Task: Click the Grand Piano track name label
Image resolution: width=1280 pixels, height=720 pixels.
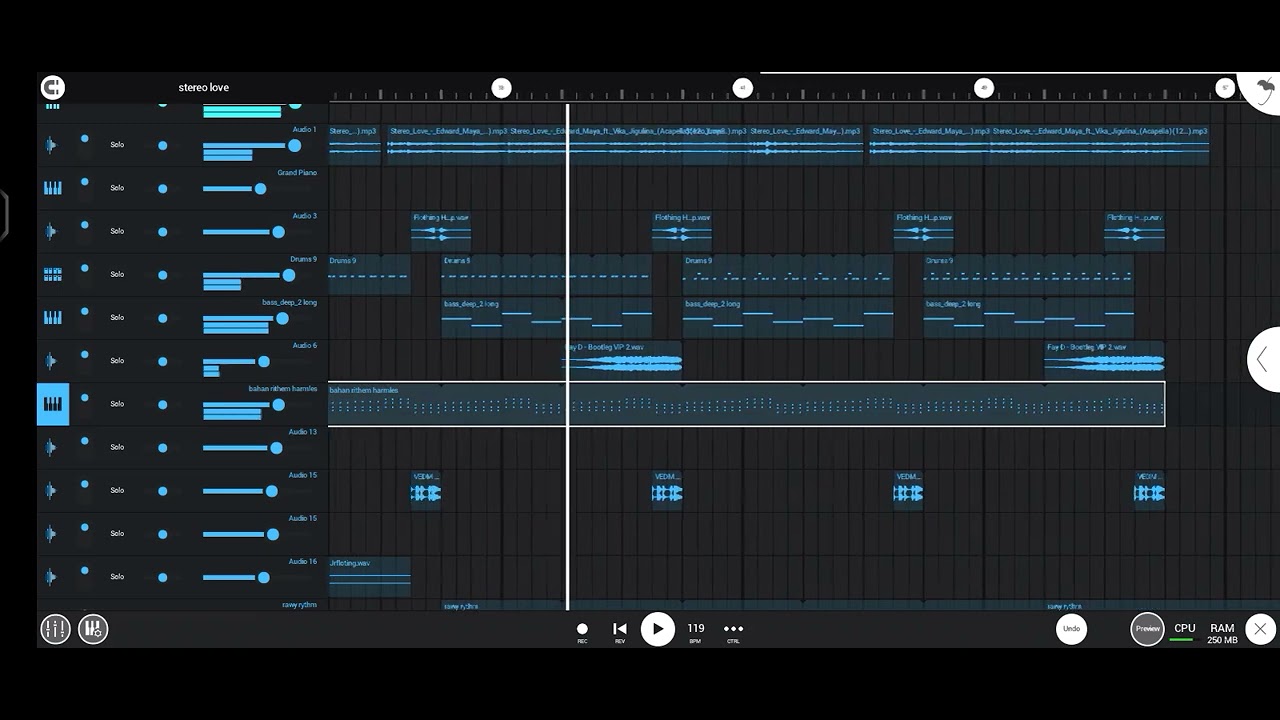Action: pyautogui.click(x=297, y=173)
